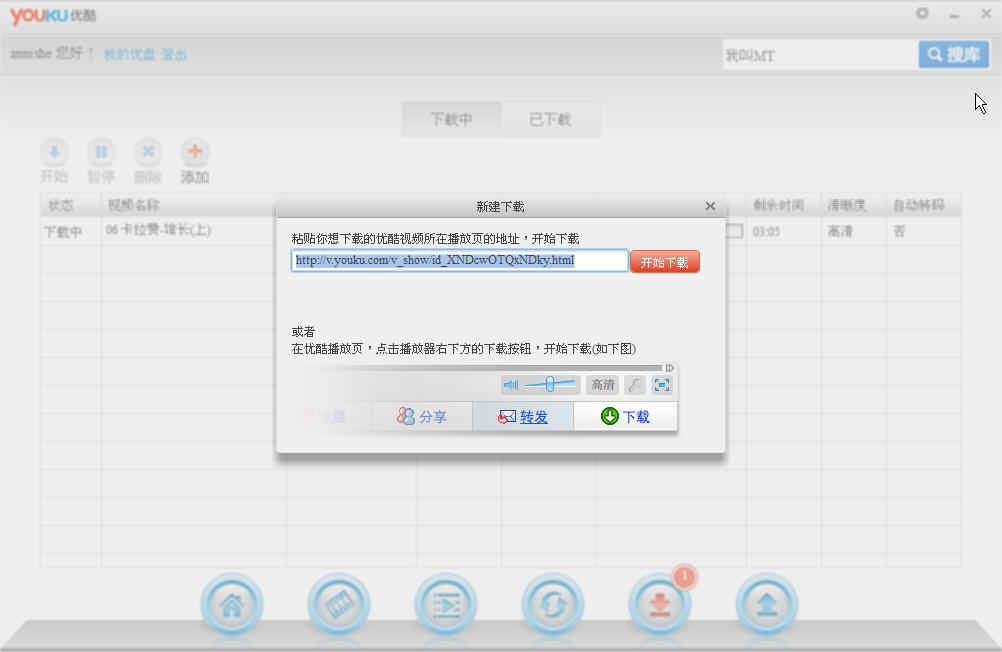This screenshot has height=652, width=1002.
Task: Click the tool icon beside HD button
Action: point(634,385)
